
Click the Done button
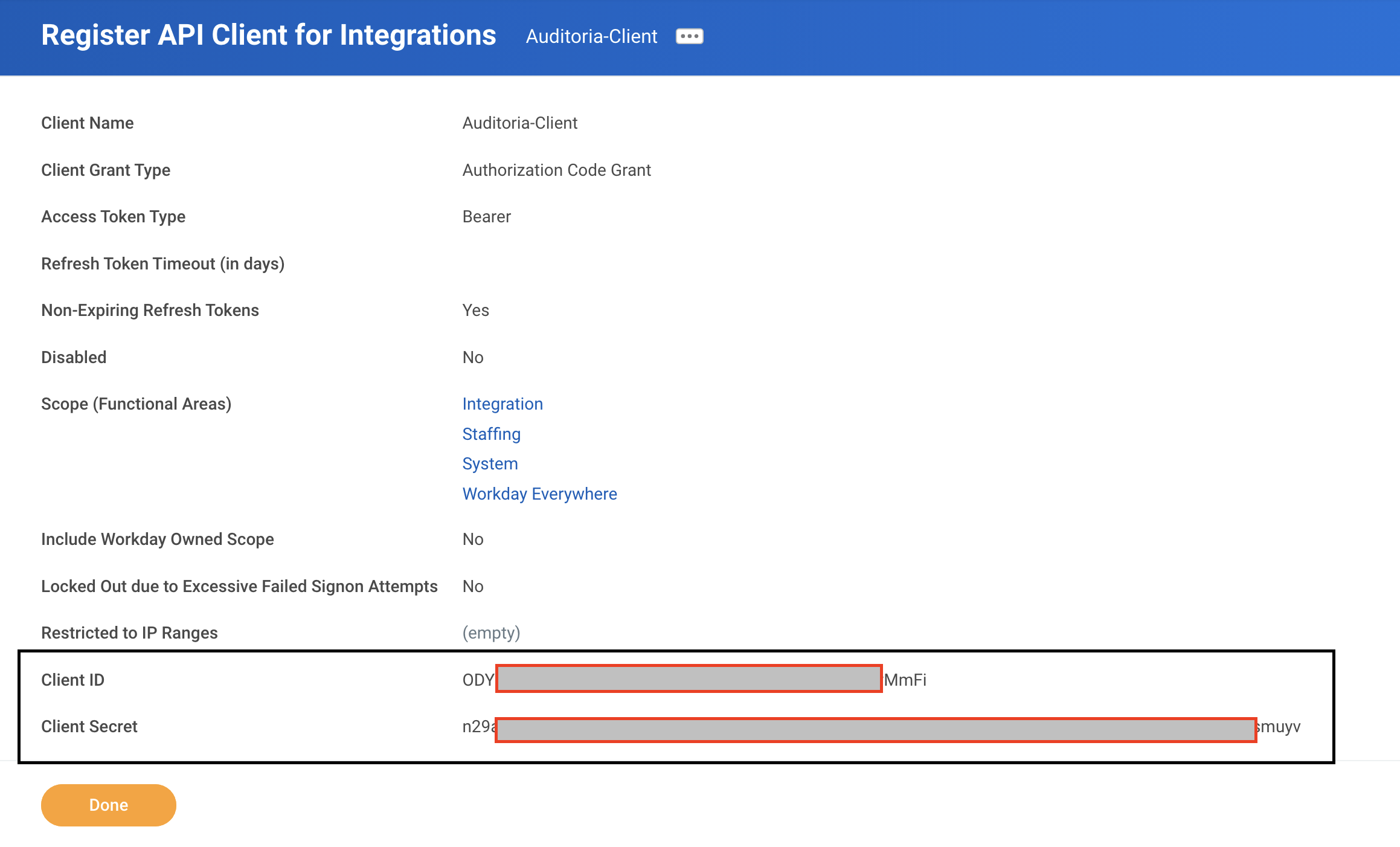(x=108, y=805)
